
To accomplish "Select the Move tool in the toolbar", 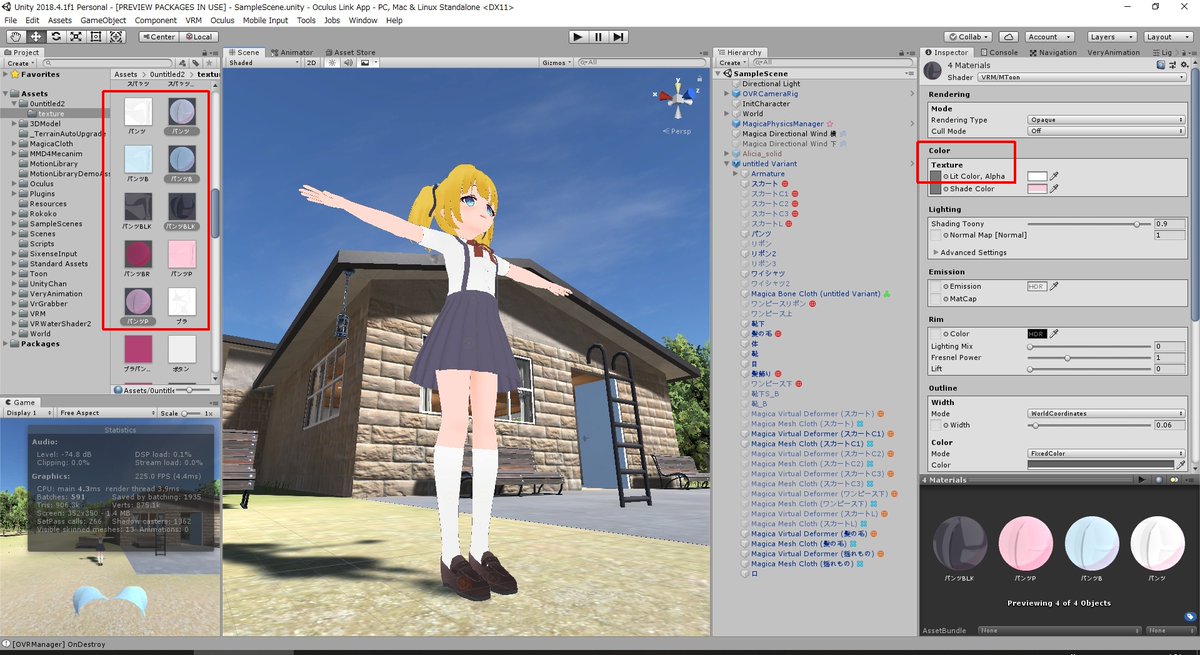I will coord(37,37).
